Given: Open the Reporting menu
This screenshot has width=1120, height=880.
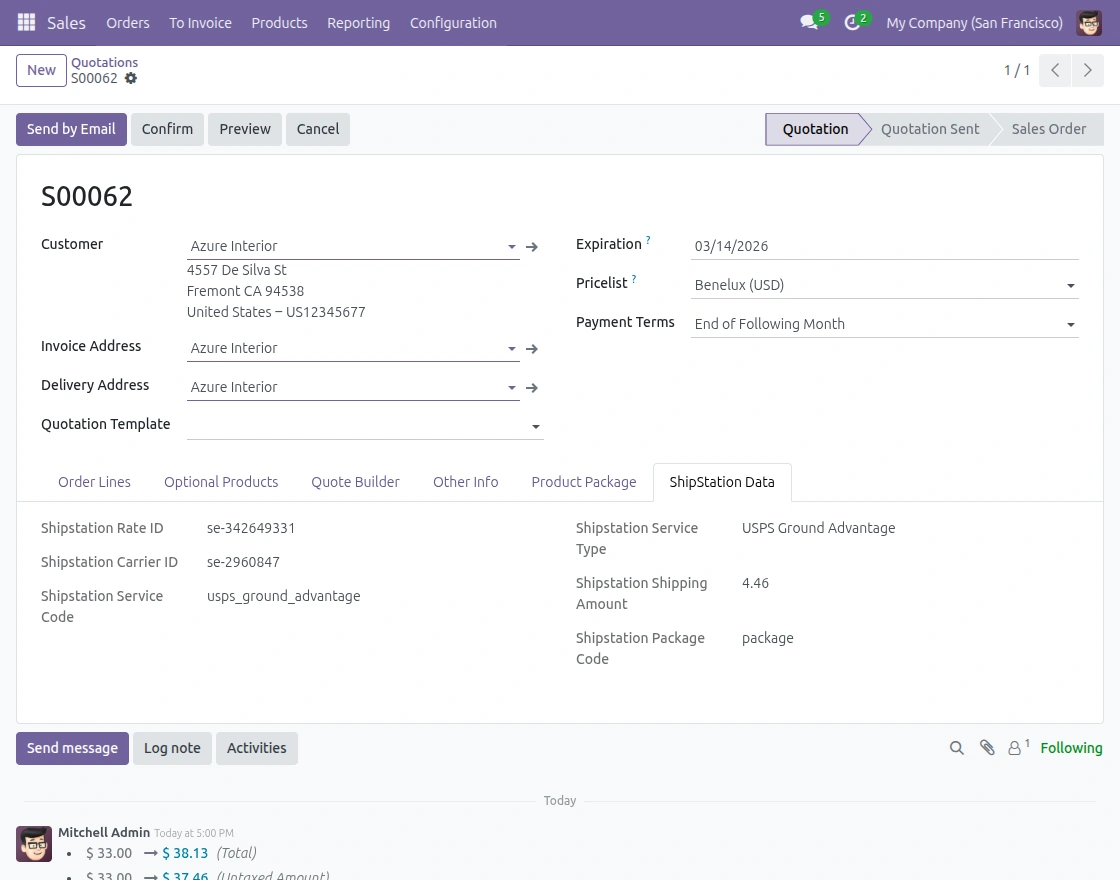Looking at the screenshot, I should [358, 22].
